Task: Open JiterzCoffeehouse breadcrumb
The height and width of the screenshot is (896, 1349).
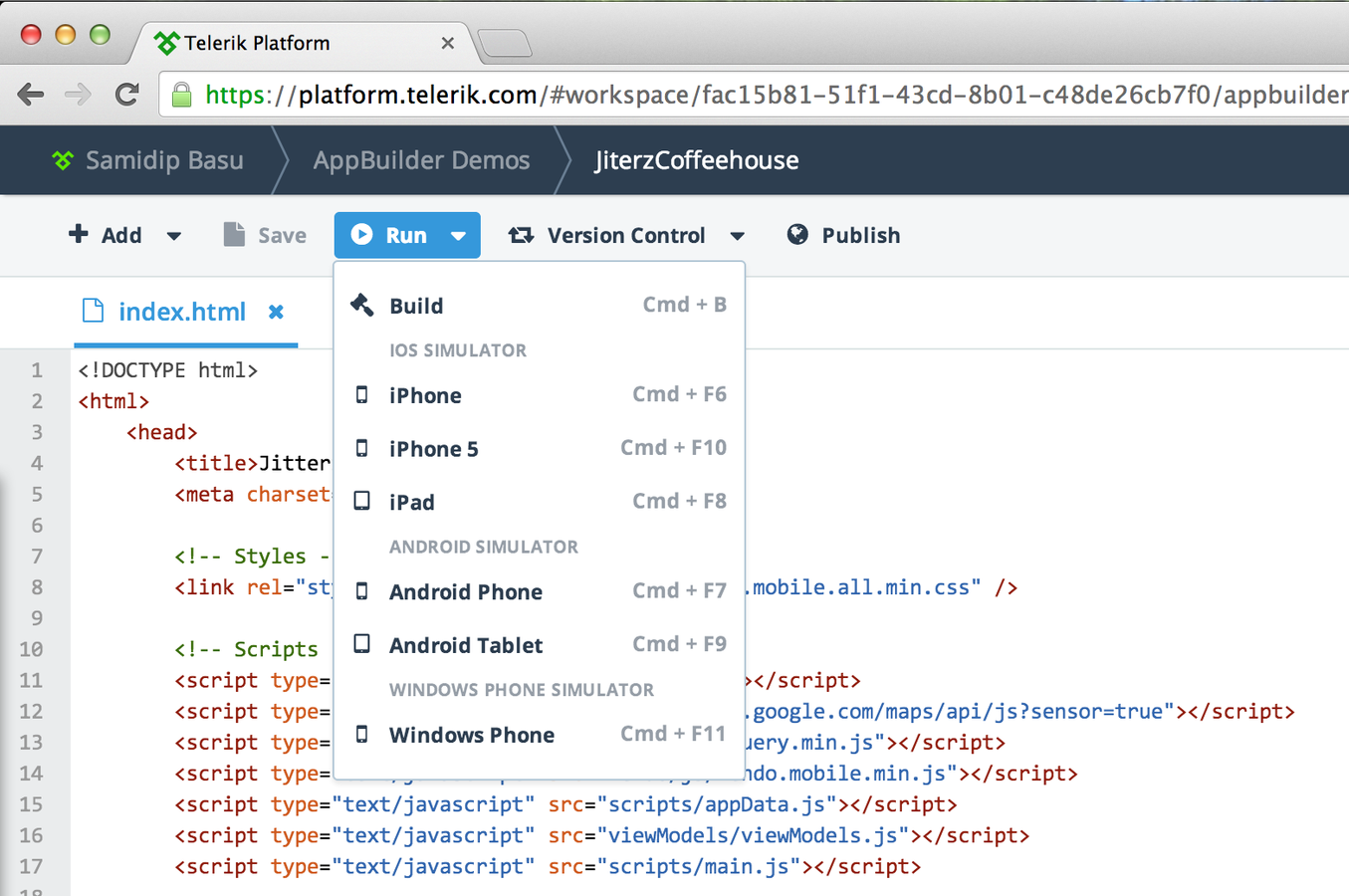Action: pos(697,160)
